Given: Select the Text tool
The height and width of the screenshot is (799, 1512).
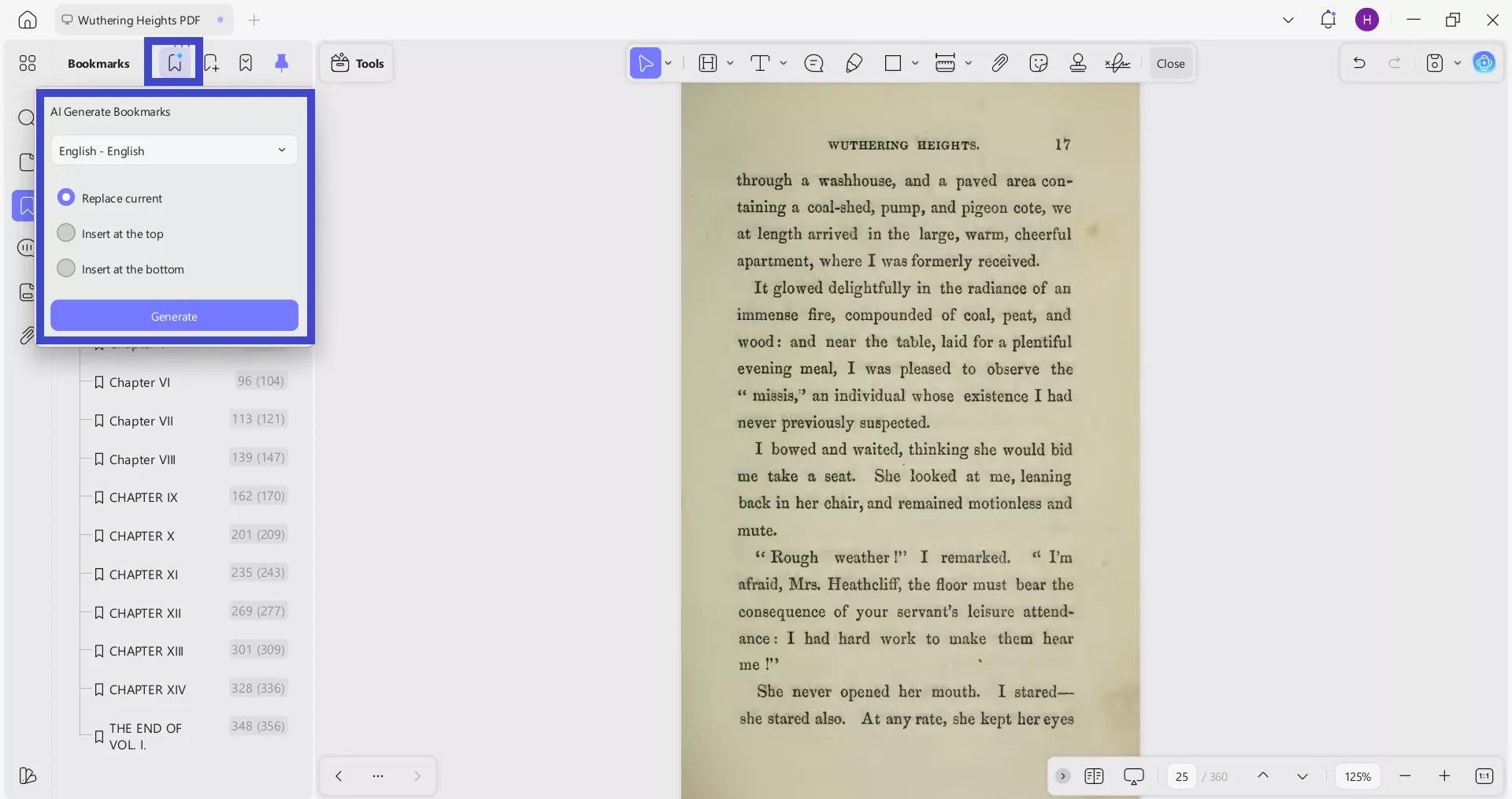Looking at the screenshot, I should pyautogui.click(x=760, y=63).
